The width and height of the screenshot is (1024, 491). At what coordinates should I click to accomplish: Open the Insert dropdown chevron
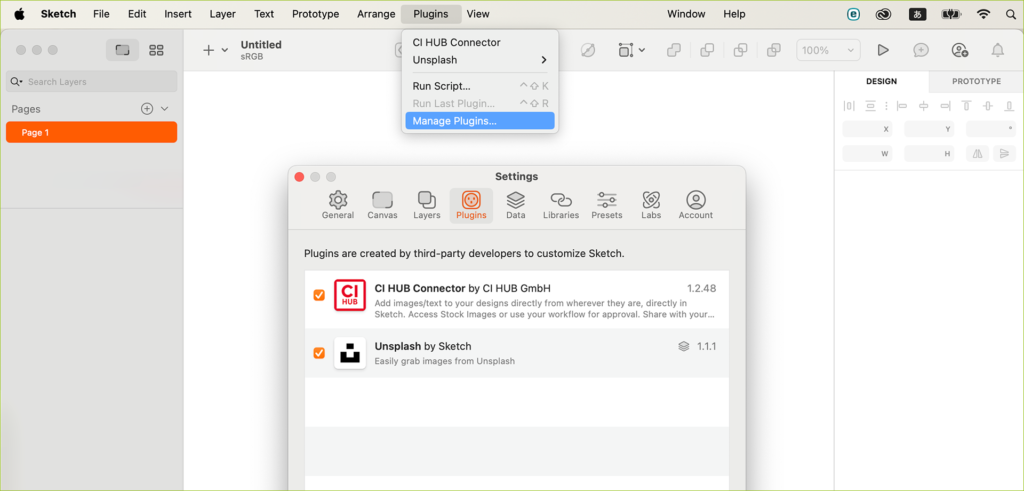coord(225,50)
